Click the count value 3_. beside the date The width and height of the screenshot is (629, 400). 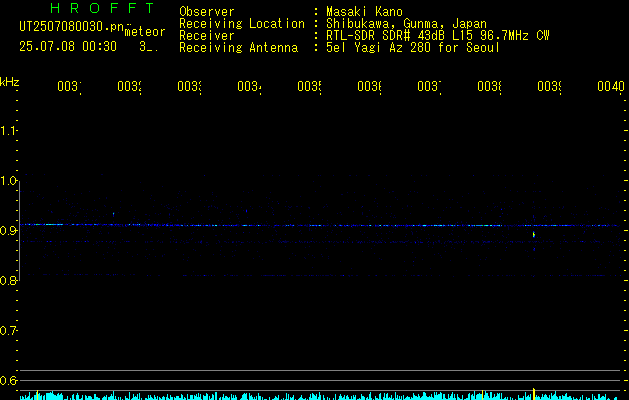(148, 47)
